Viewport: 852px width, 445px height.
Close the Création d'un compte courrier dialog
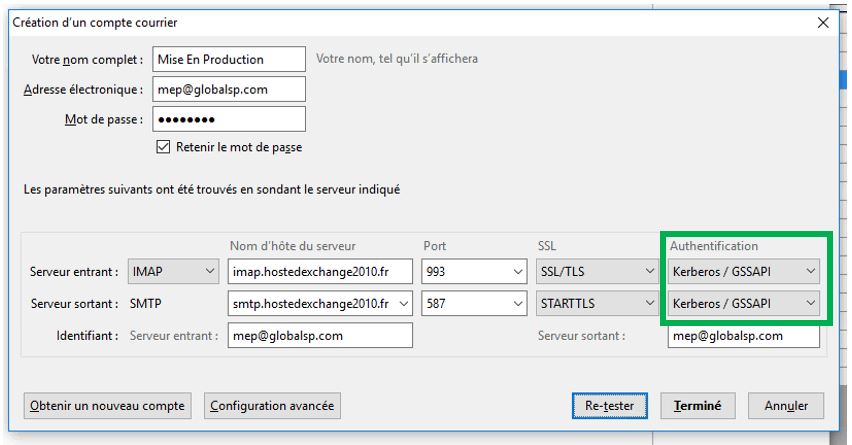pyautogui.click(x=822, y=22)
